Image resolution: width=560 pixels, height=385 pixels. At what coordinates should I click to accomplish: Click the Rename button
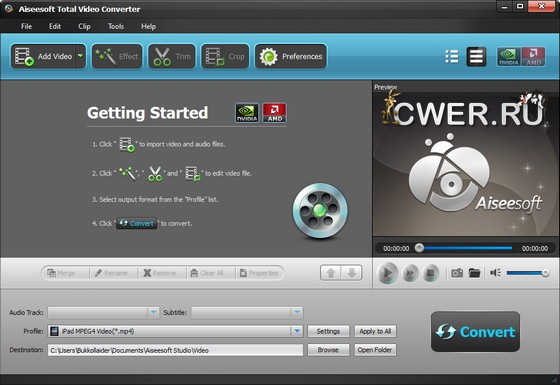point(111,273)
